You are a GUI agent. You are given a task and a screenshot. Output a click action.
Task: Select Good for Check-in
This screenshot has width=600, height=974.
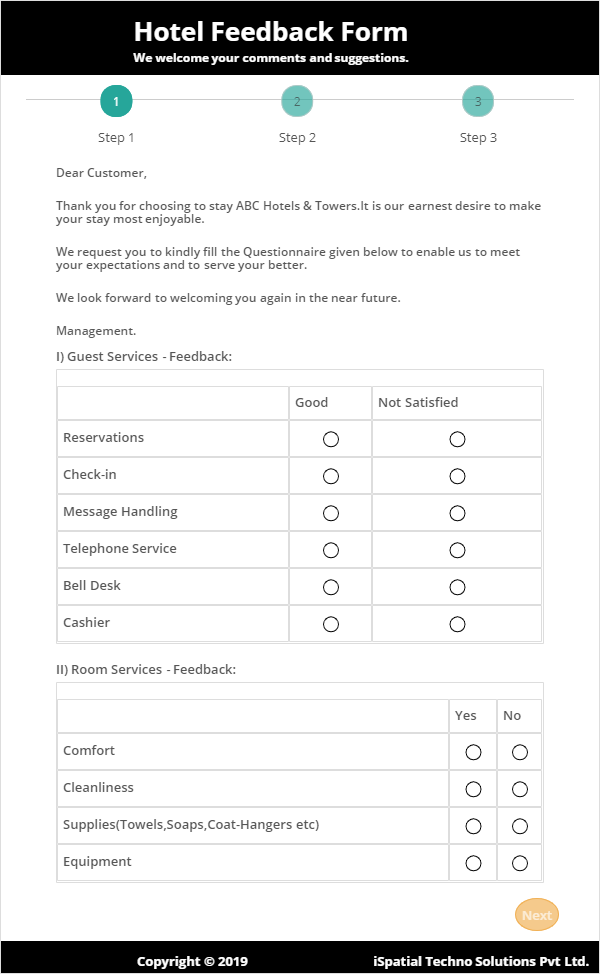[x=331, y=476]
